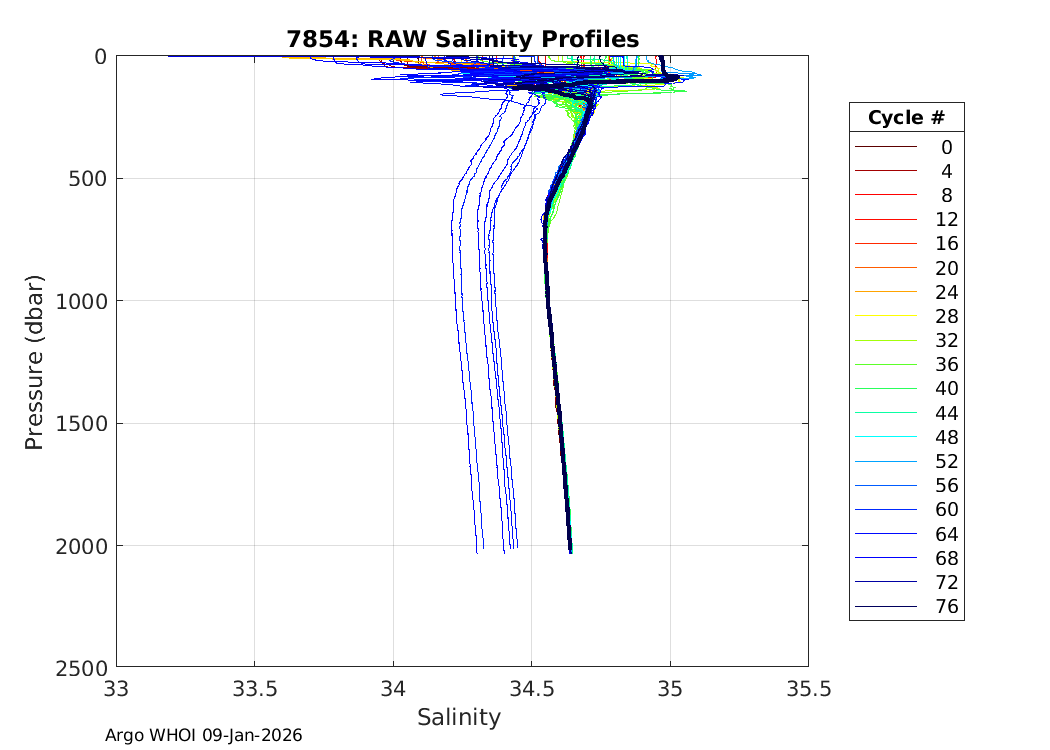Screen dimensions: 1050x750
Task: Click the 'Pressure (dbar)' y-axis label
Action: coord(35,361)
